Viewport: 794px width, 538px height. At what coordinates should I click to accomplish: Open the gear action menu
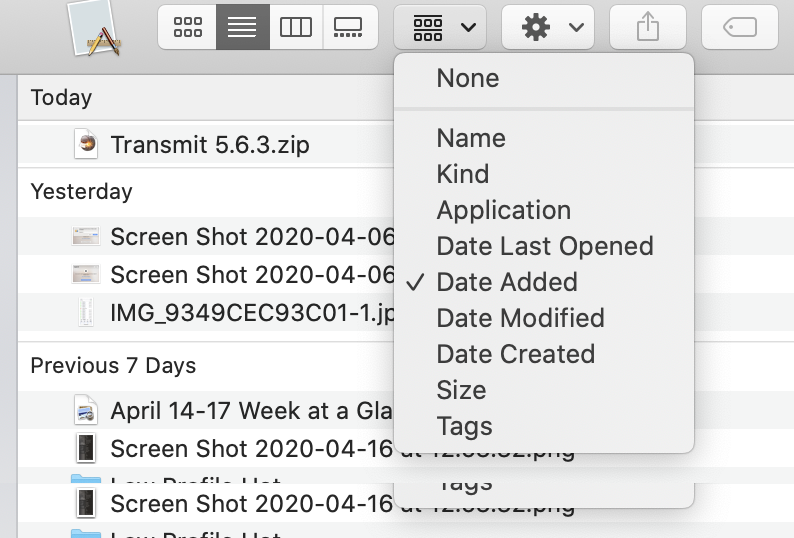(x=548, y=27)
